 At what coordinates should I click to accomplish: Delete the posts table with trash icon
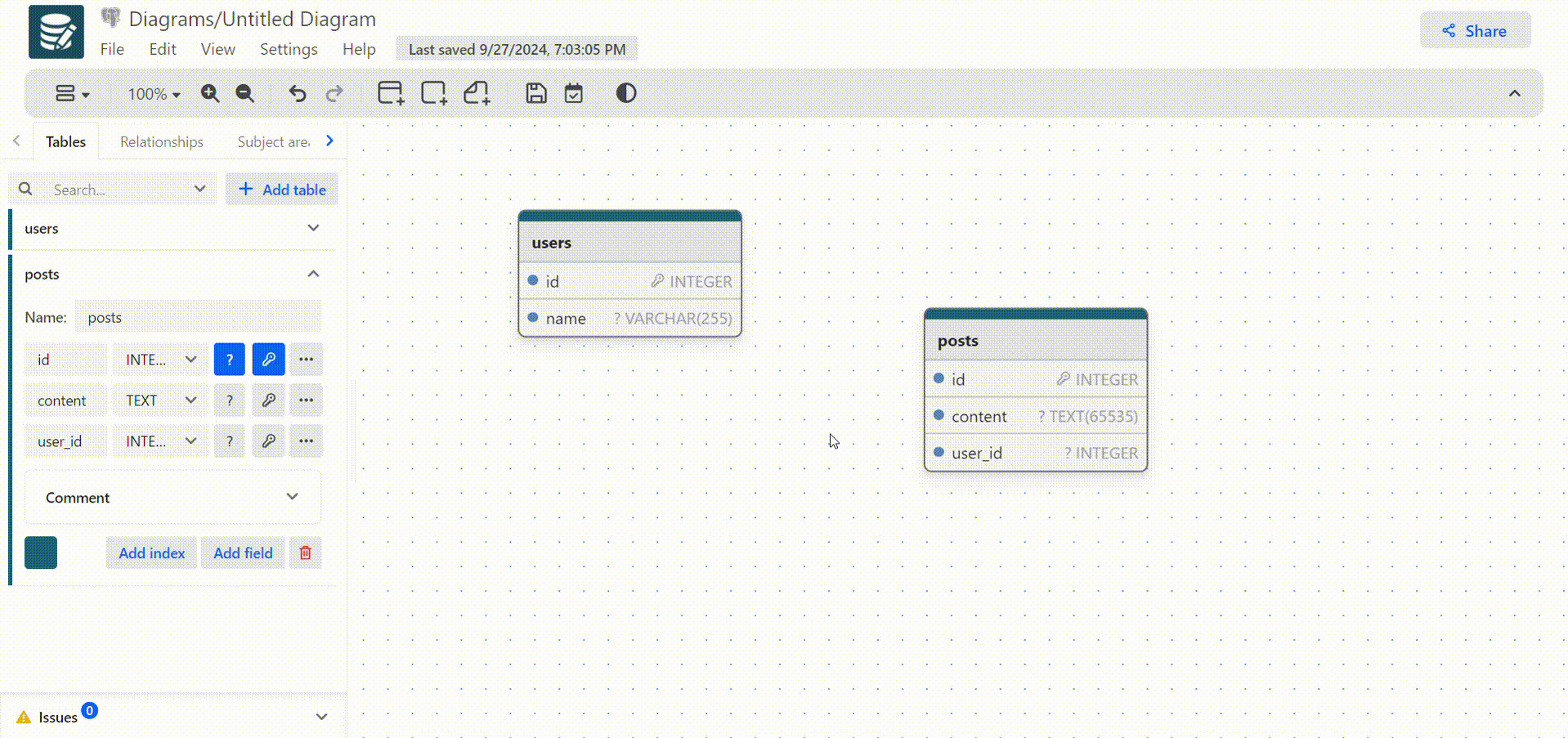point(305,553)
